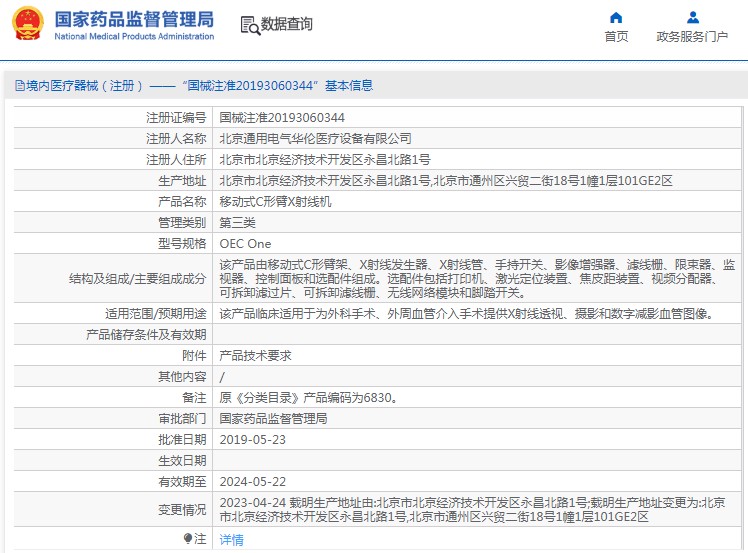Click the 附件 row label
Screen dimensions: 748x553
pyautogui.click(x=194, y=355)
